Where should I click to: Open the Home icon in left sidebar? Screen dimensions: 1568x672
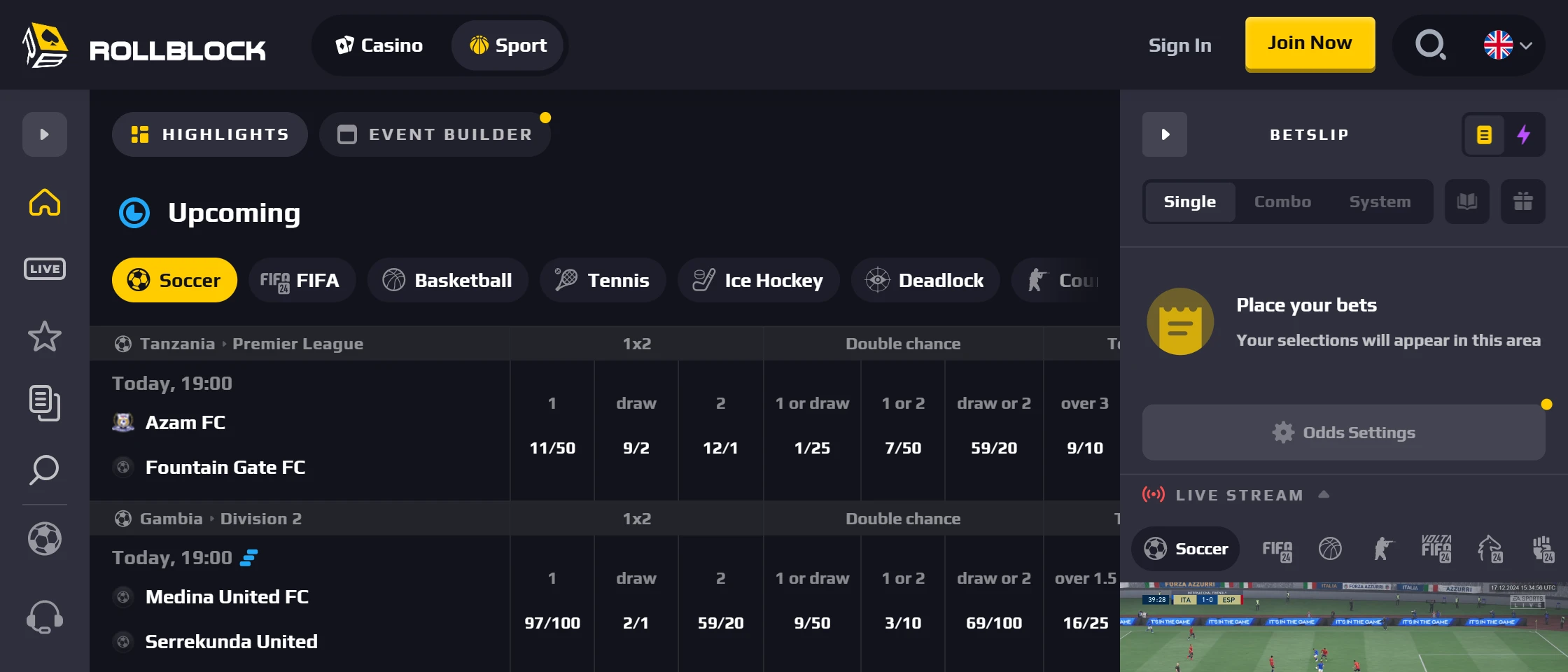(44, 203)
